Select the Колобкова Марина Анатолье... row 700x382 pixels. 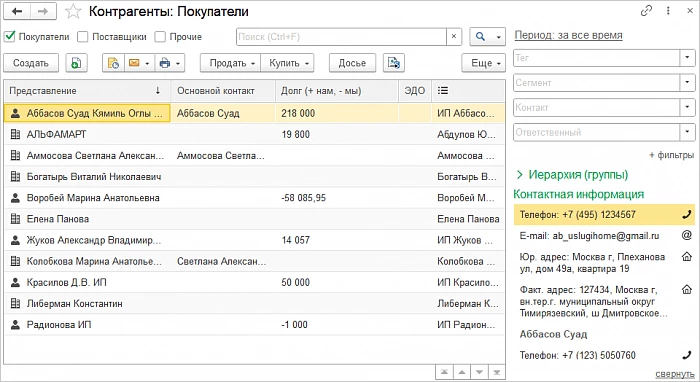(x=254, y=262)
